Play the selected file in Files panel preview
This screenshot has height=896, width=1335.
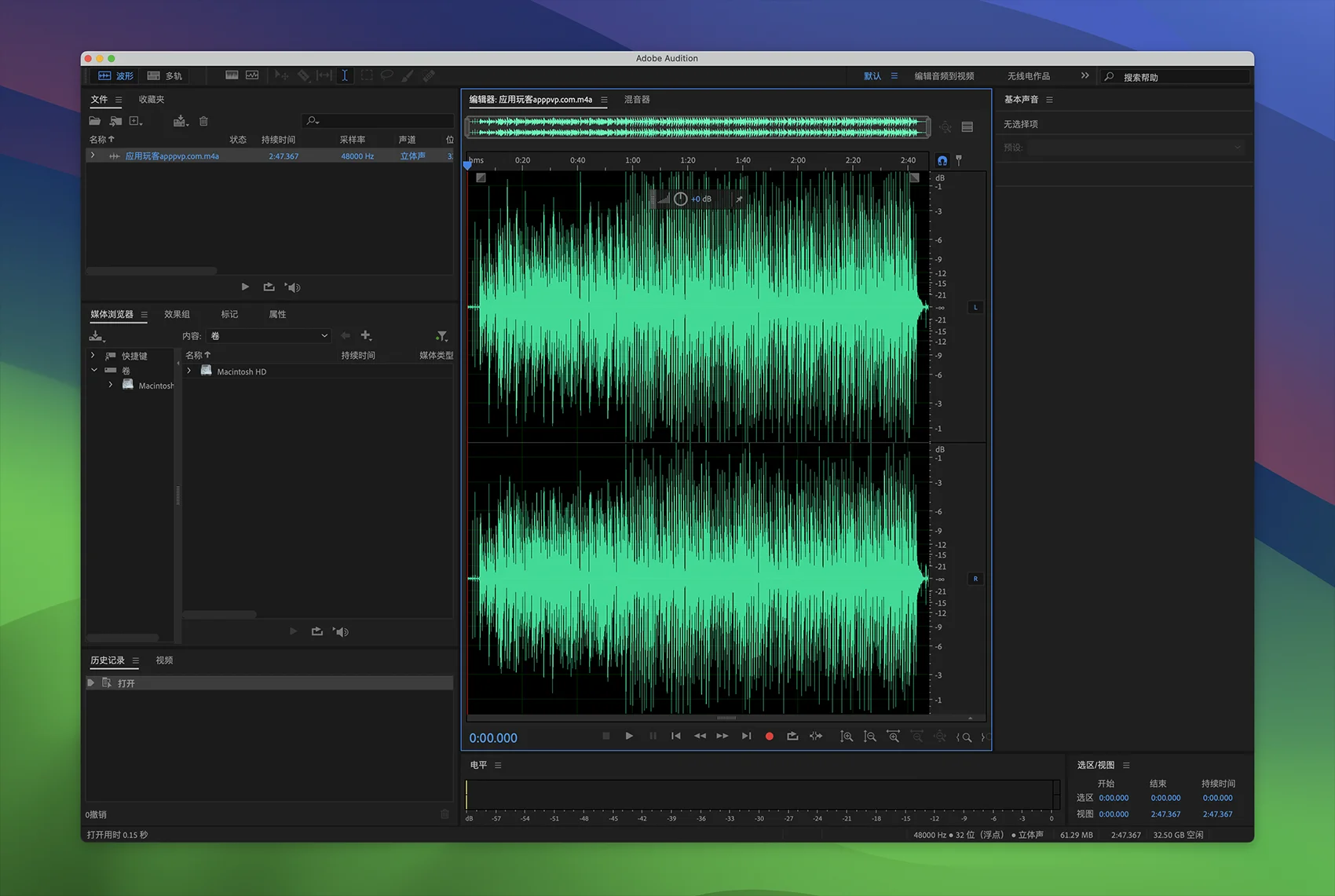245,287
